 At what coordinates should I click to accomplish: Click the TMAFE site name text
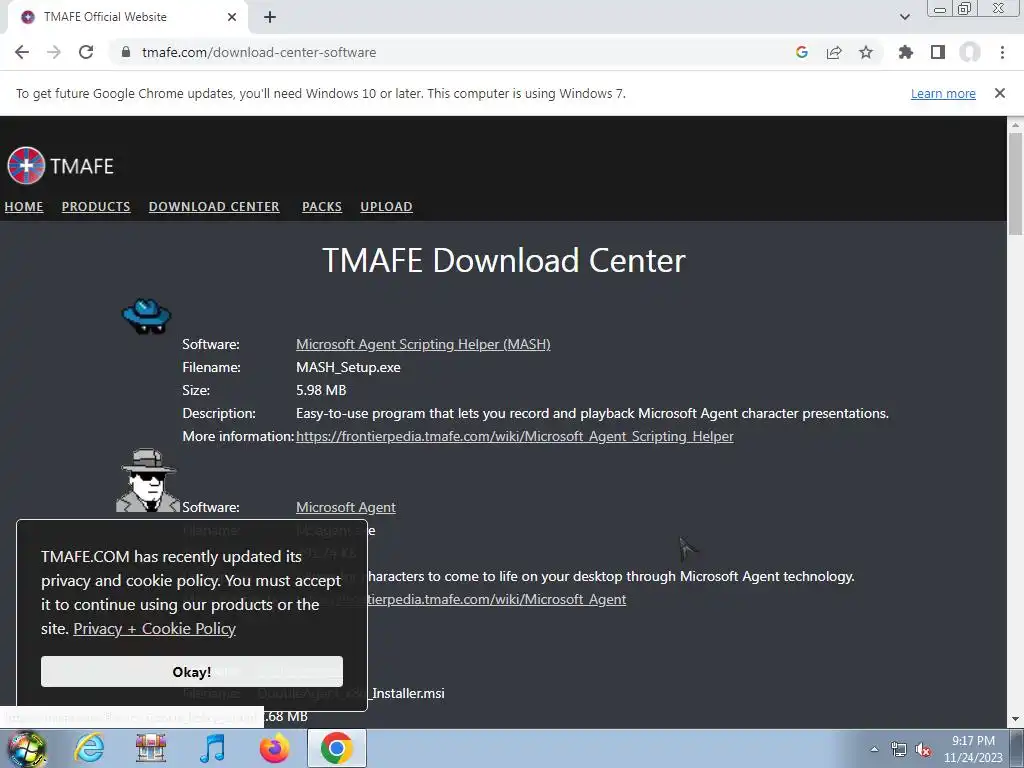pos(82,167)
